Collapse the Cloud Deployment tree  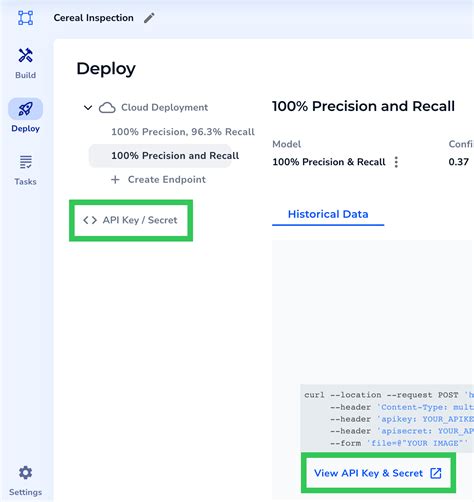click(88, 108)
